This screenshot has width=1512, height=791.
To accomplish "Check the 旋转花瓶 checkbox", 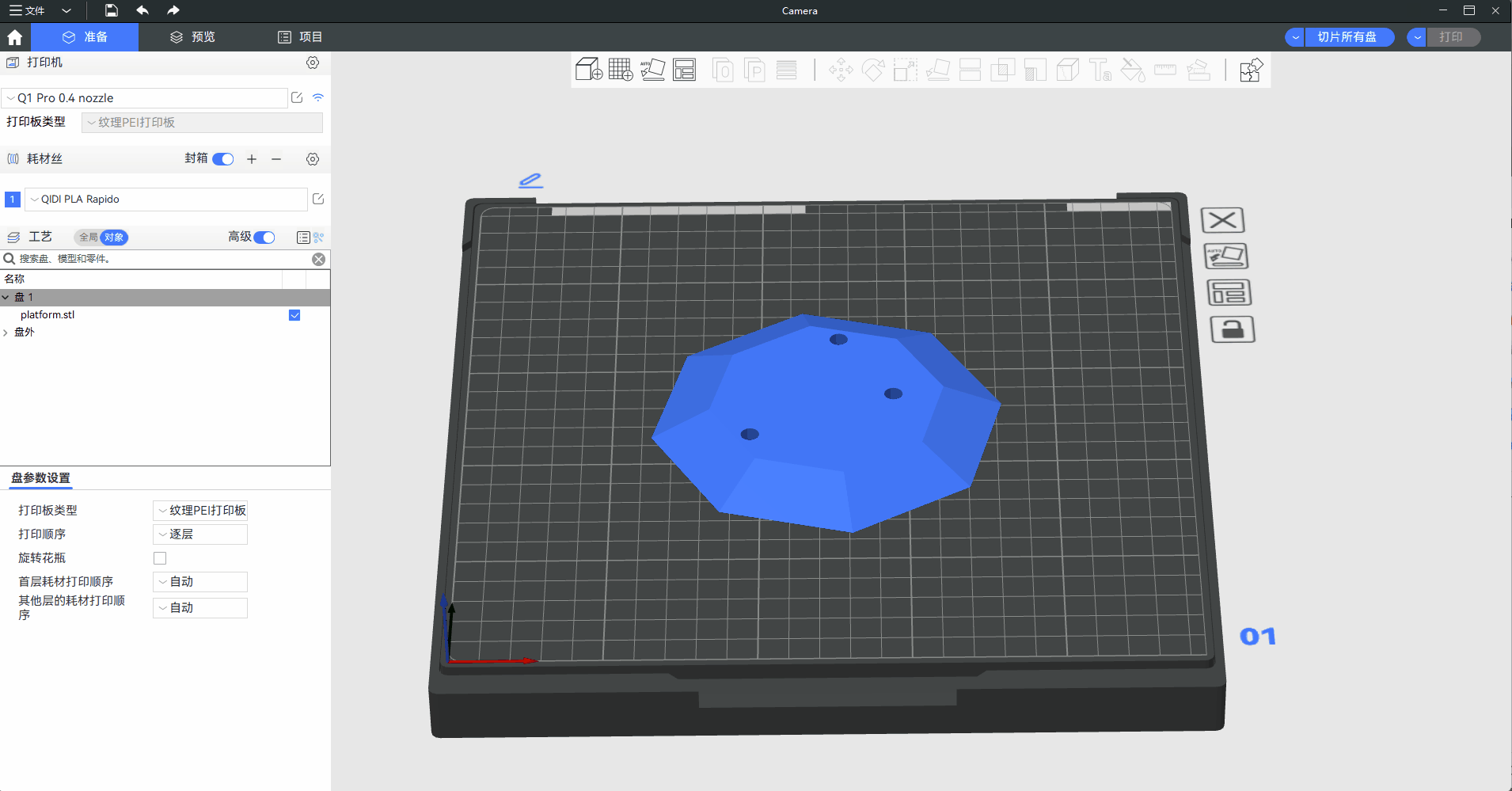I will 160,558.
